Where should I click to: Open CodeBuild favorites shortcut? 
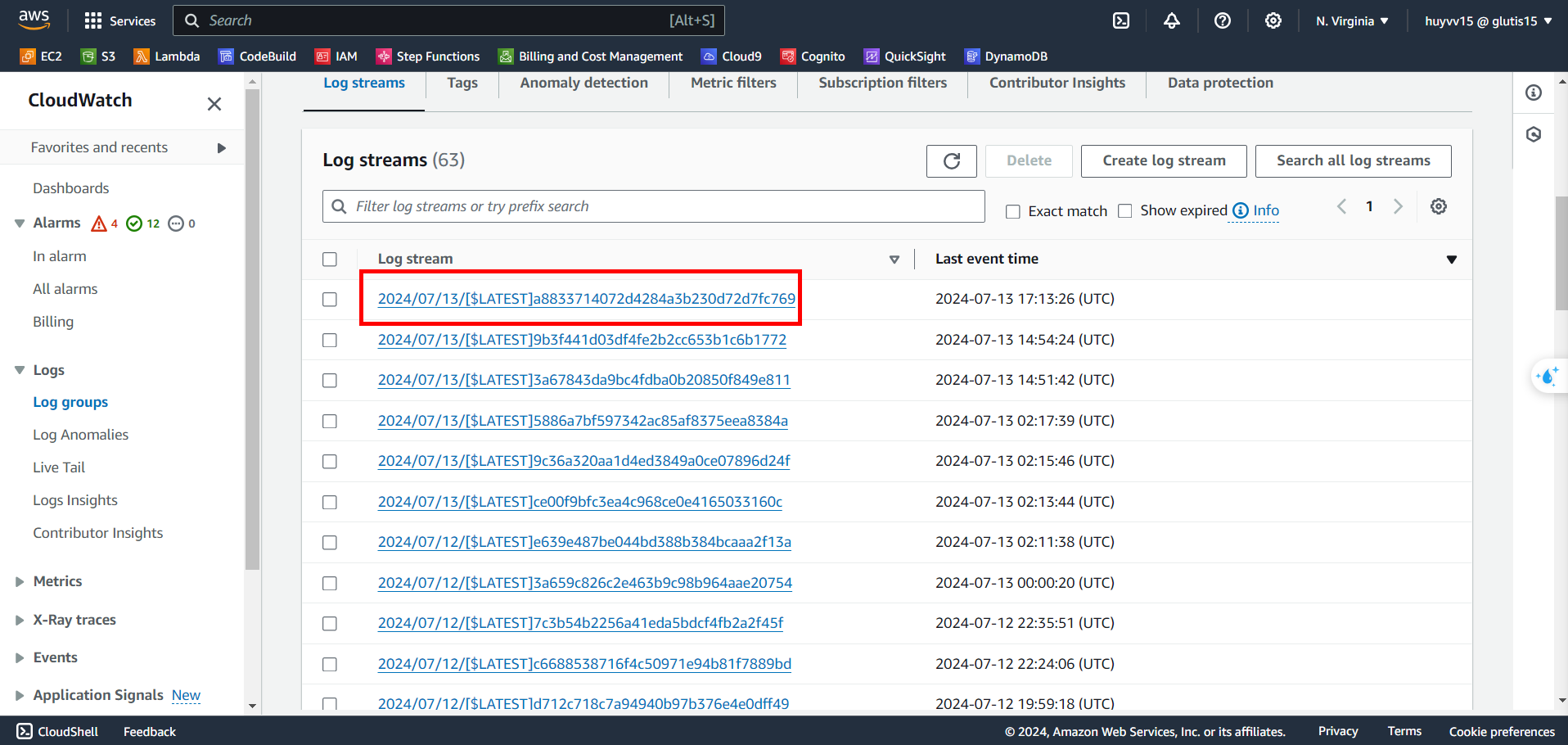(x=257, y=56)
